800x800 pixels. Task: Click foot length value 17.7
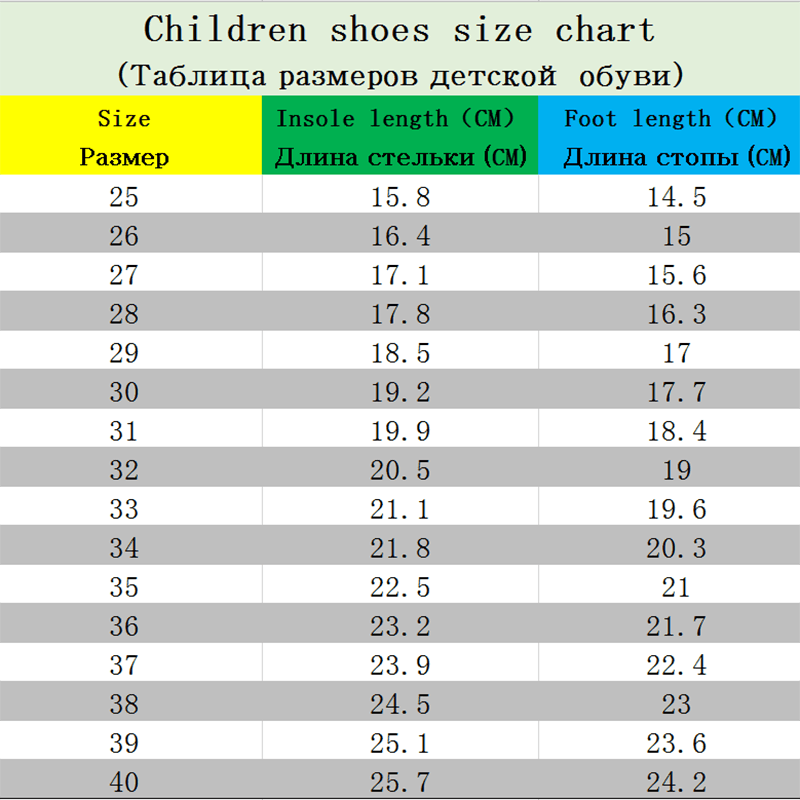tap(676, 393)
